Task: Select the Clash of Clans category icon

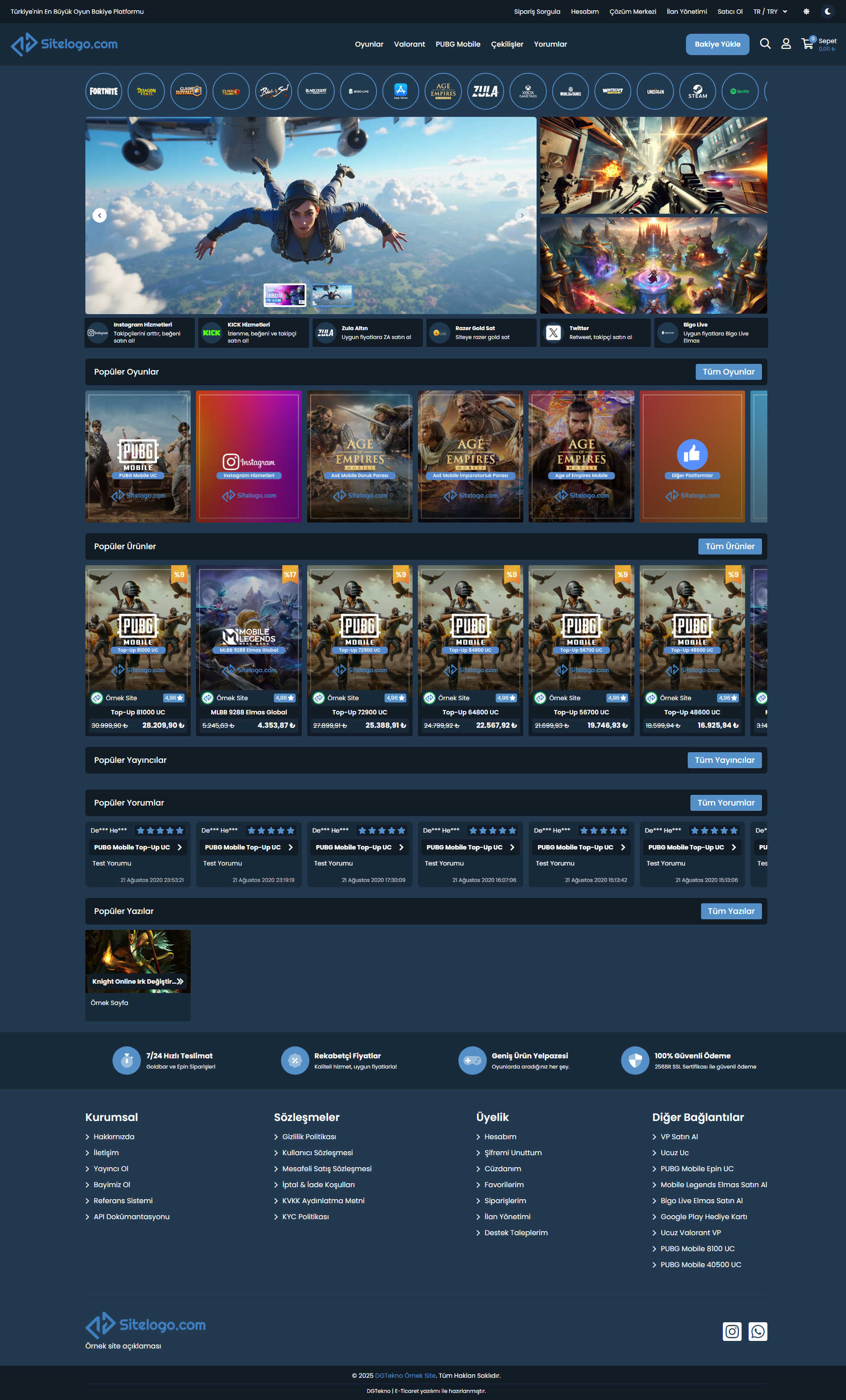Action: [x=231, y=91]
